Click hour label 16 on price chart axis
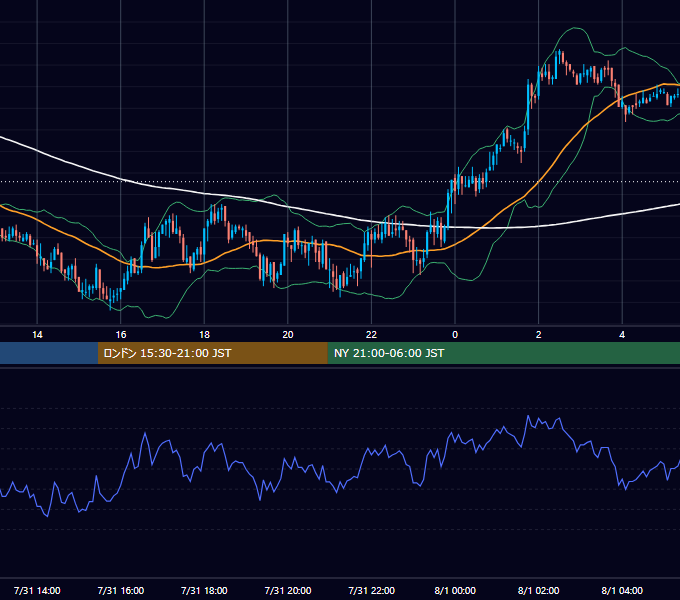The height and width of the screenshot is (600, 680). coord(121,335)
